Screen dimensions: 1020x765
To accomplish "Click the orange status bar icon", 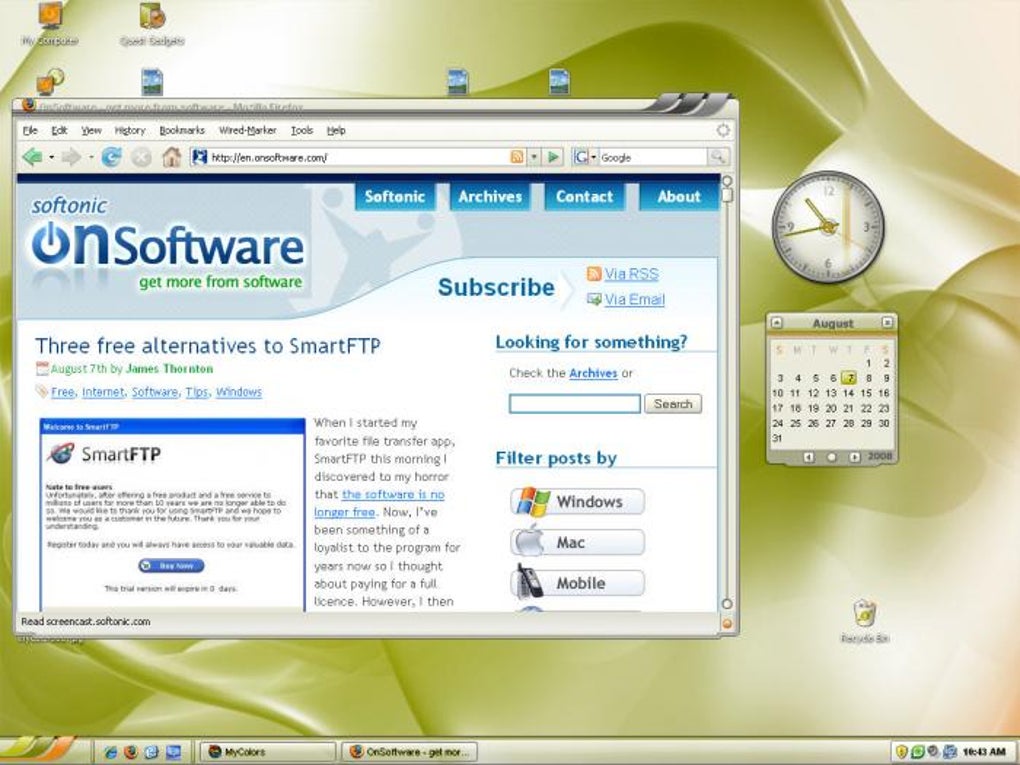I will click(727, 623).
